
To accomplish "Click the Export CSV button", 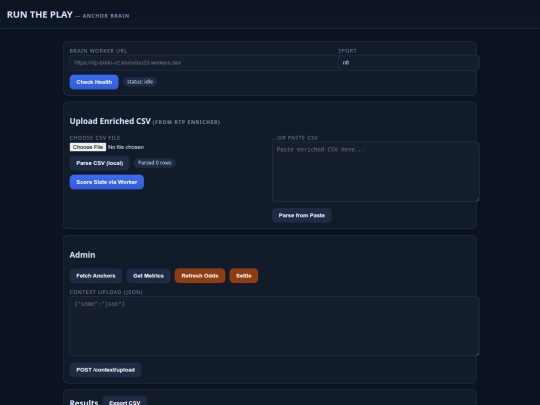I will click(x=125, y=402).
